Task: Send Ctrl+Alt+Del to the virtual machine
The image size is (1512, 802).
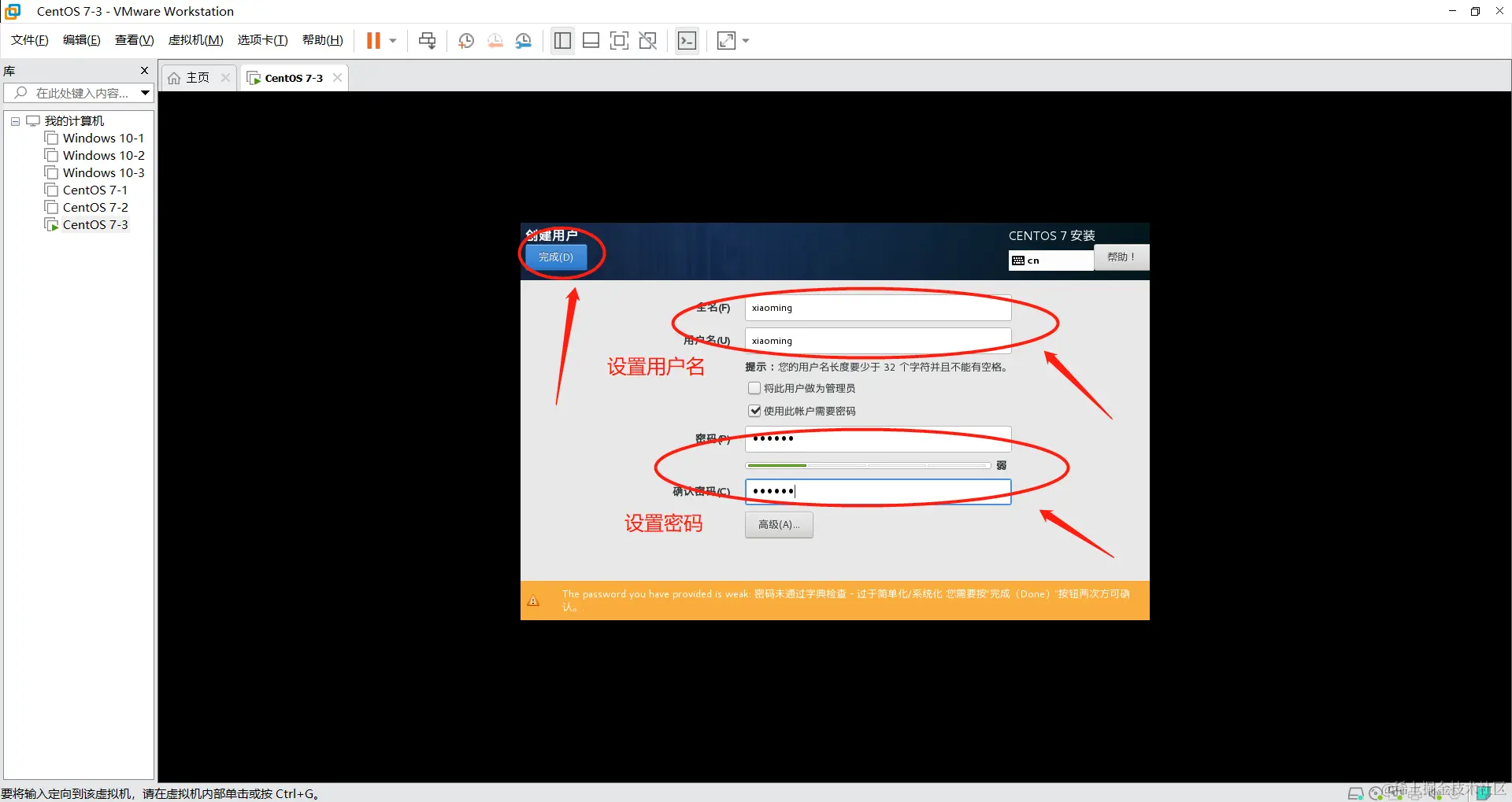Action: (428, 41)
